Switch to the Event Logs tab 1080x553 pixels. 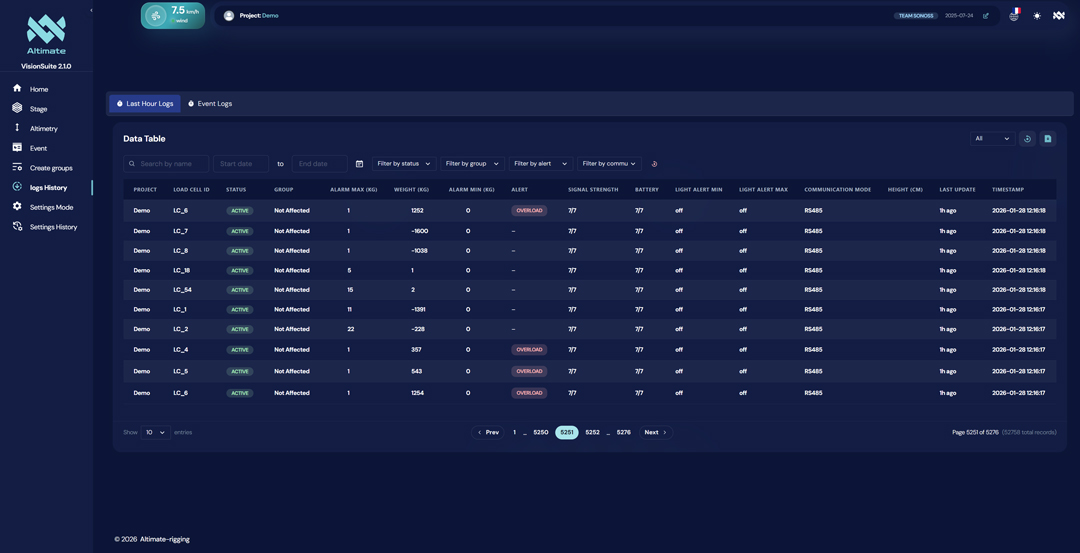210,104
